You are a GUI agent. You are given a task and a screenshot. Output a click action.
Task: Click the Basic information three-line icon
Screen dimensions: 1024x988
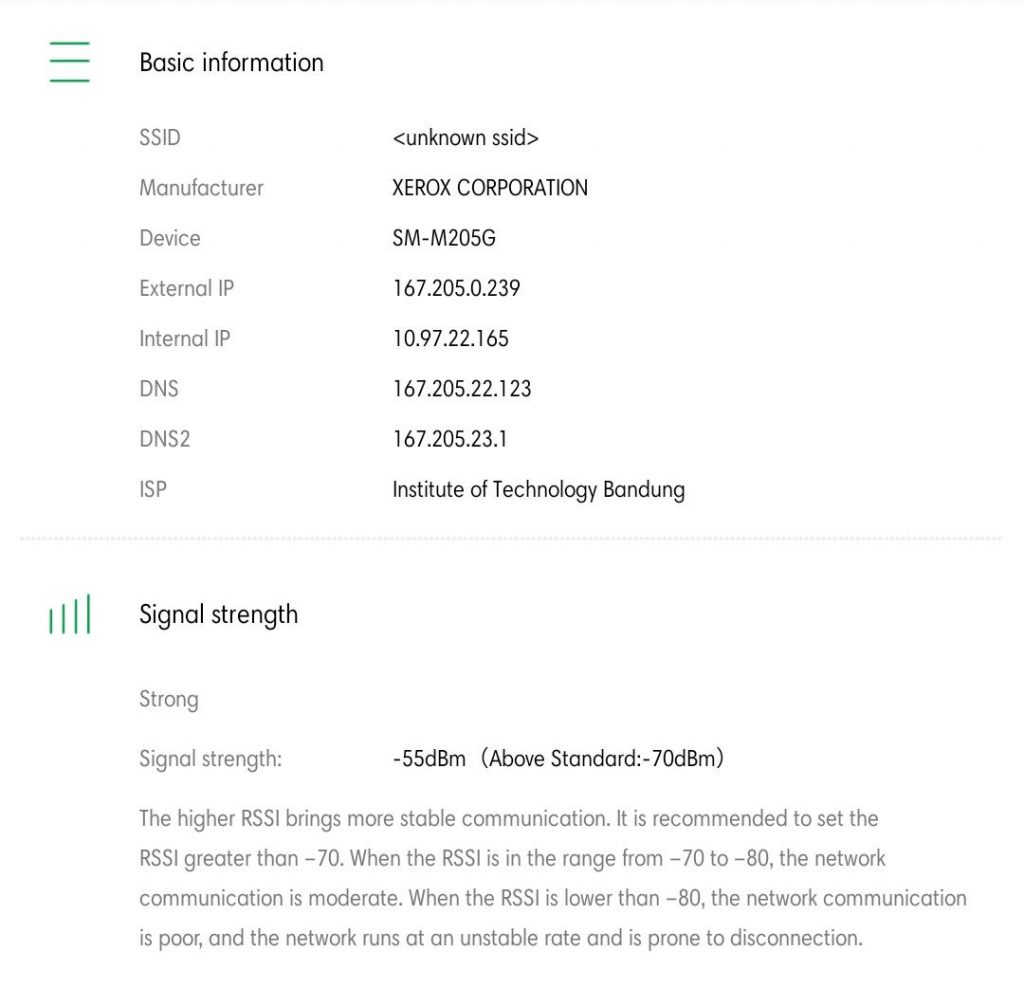pyautogui.click(x=69, y=62)
